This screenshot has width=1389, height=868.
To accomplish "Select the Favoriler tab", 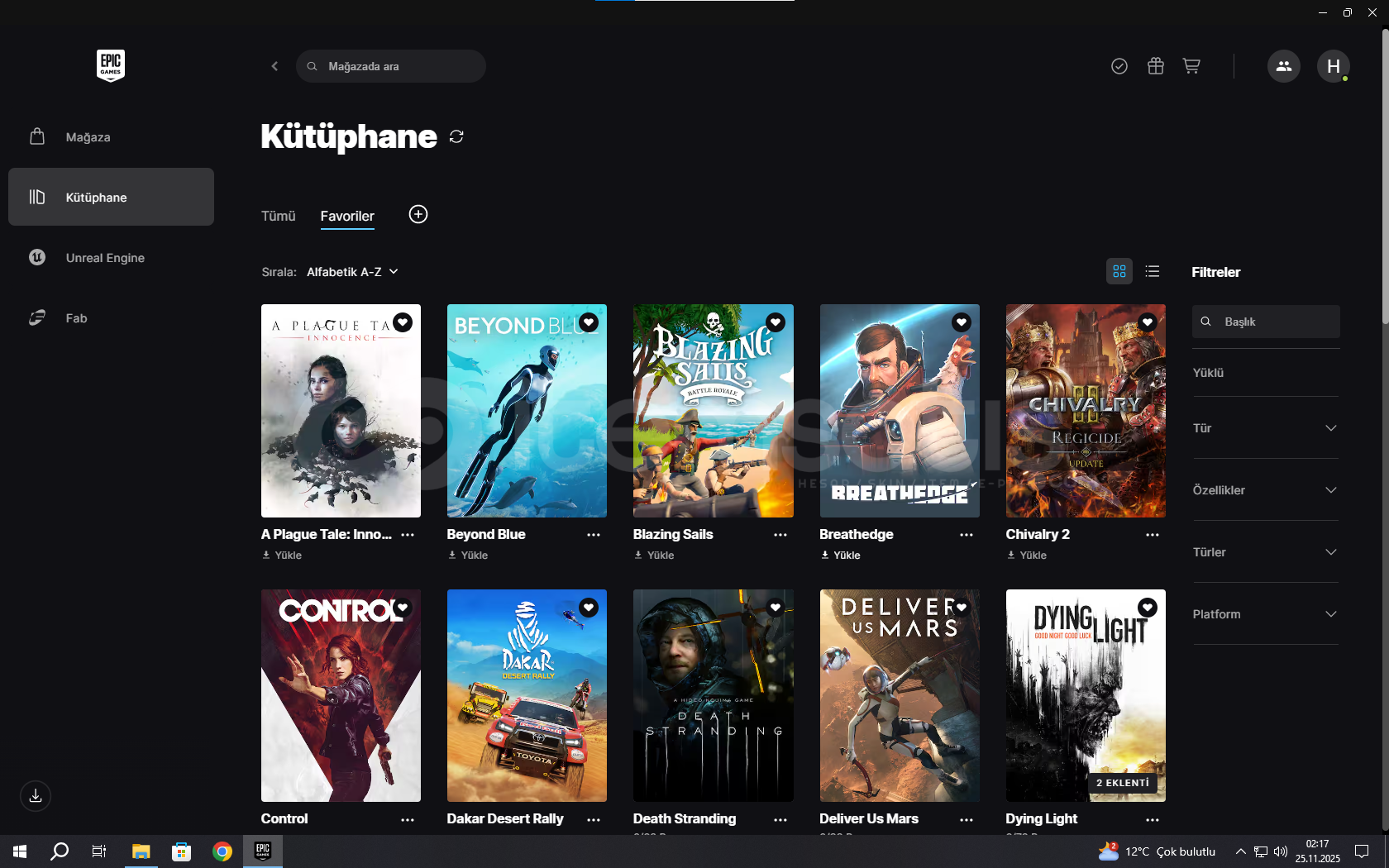I will [x=347, y=216].
